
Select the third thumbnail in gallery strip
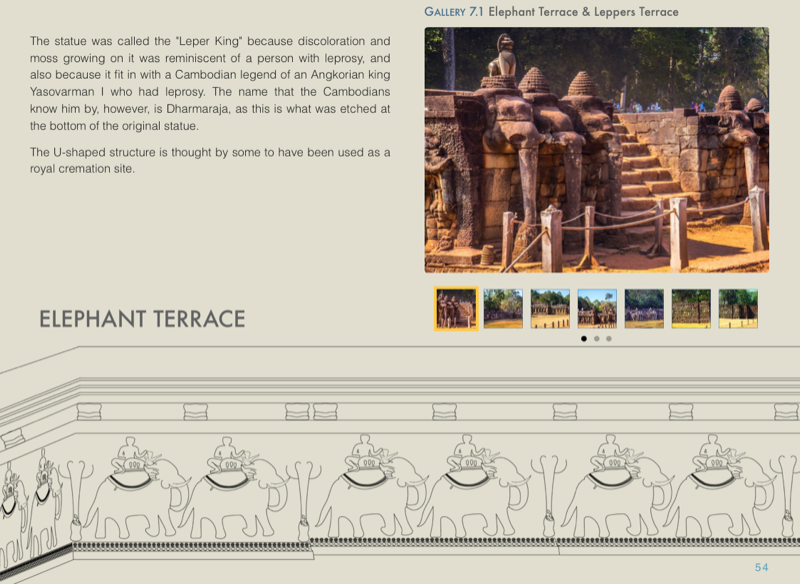click(550, 309)
